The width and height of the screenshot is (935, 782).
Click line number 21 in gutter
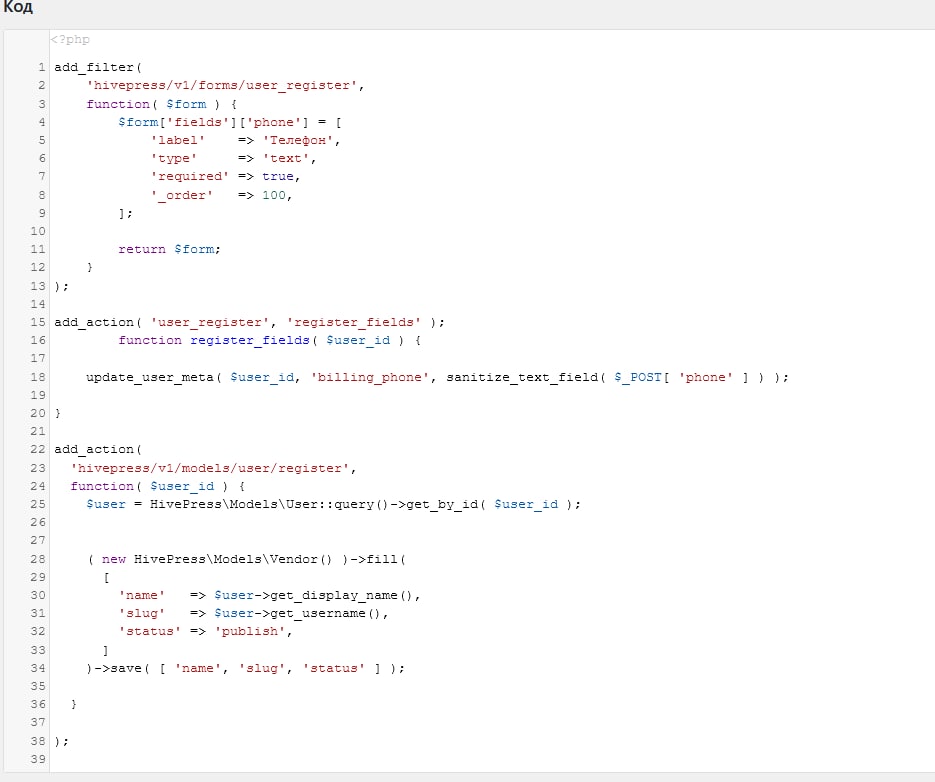click(38, 431)
